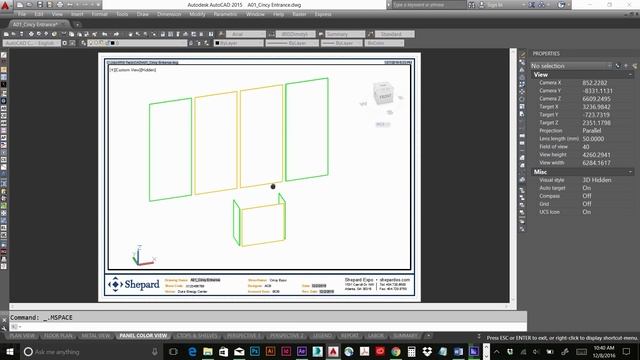Open Word from the taskbar
640x360 pixels.
(458, 351)
